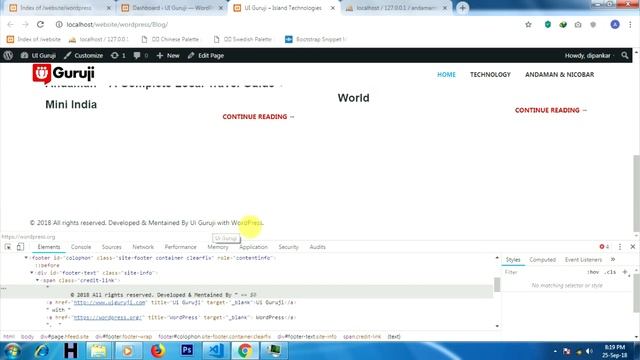Click the WordPress link in the footer
The image size is (640, 360).
click(247, 223)
